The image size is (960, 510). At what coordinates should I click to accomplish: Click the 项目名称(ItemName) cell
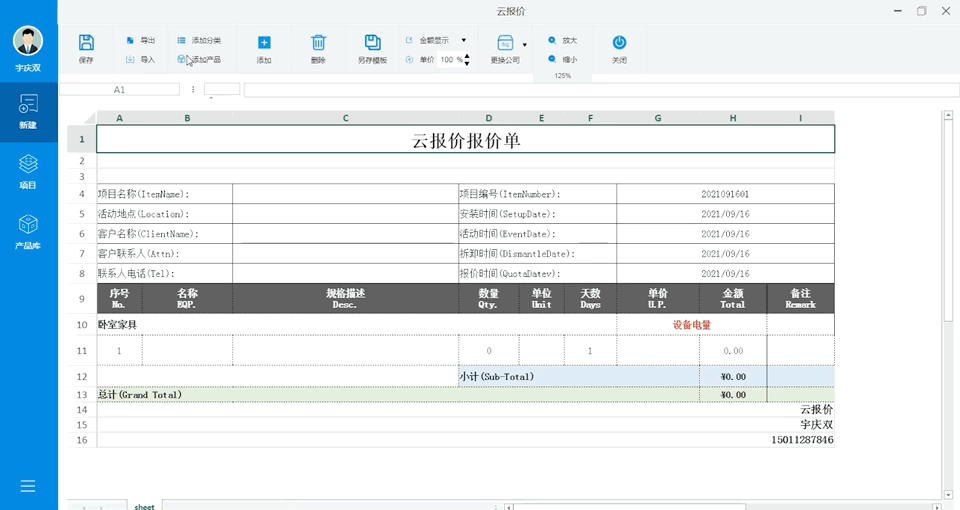click(165, 194)
